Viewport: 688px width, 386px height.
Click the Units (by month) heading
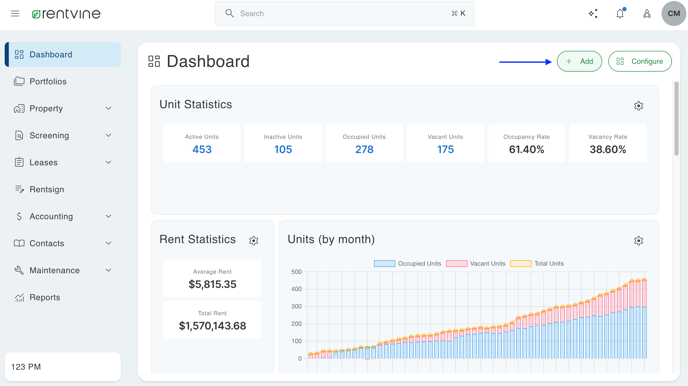pyautogui.click(x=331, y=239)
